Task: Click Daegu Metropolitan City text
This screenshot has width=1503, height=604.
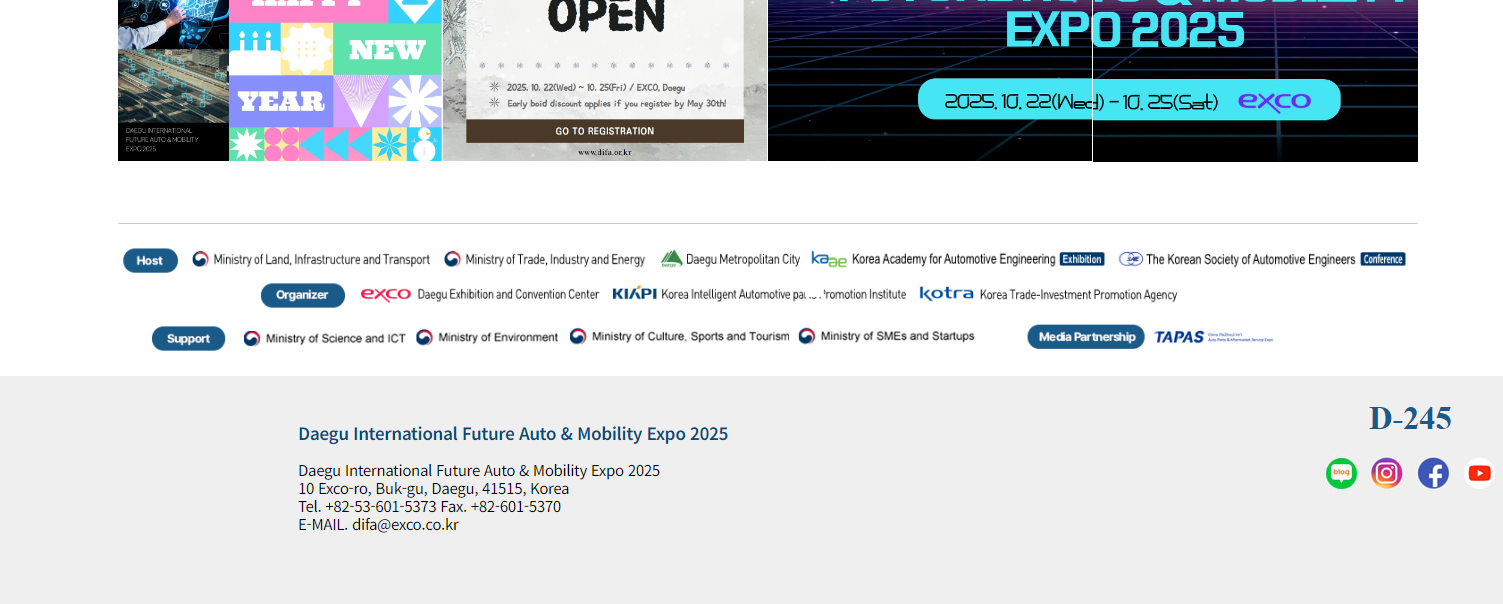Action: [743, 260]
